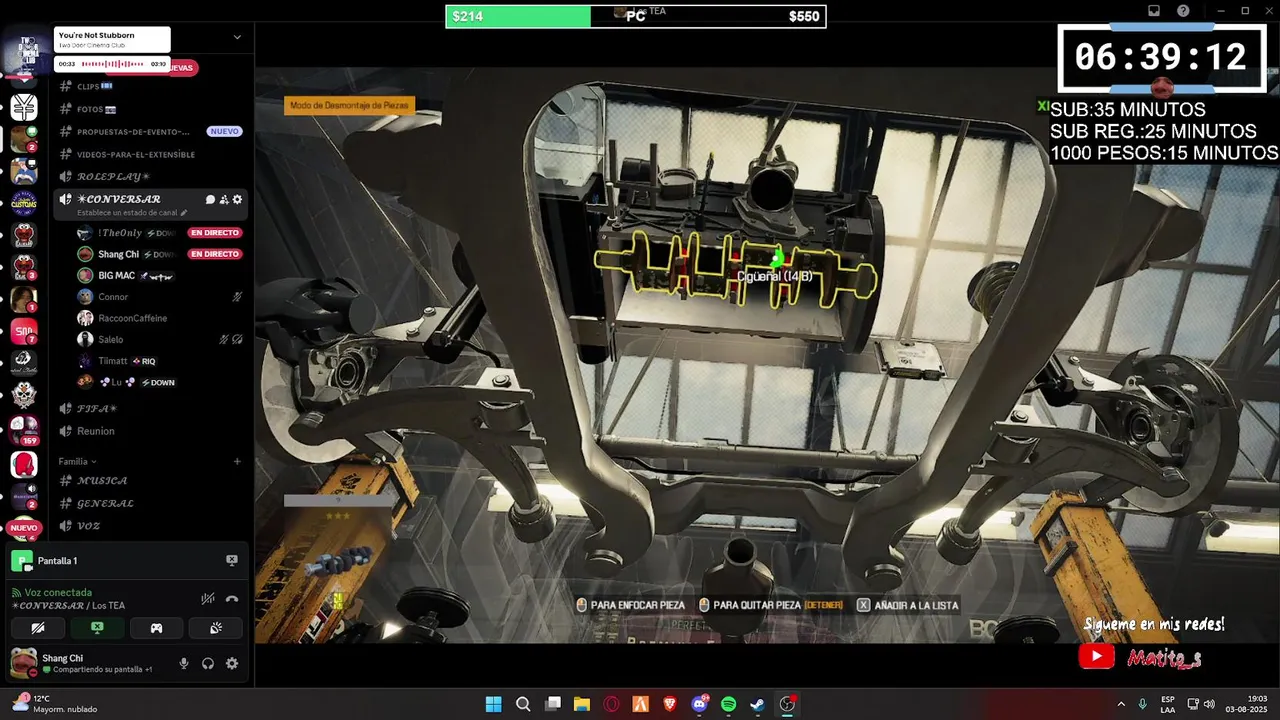Open the soundboard button

coord(215,628)
